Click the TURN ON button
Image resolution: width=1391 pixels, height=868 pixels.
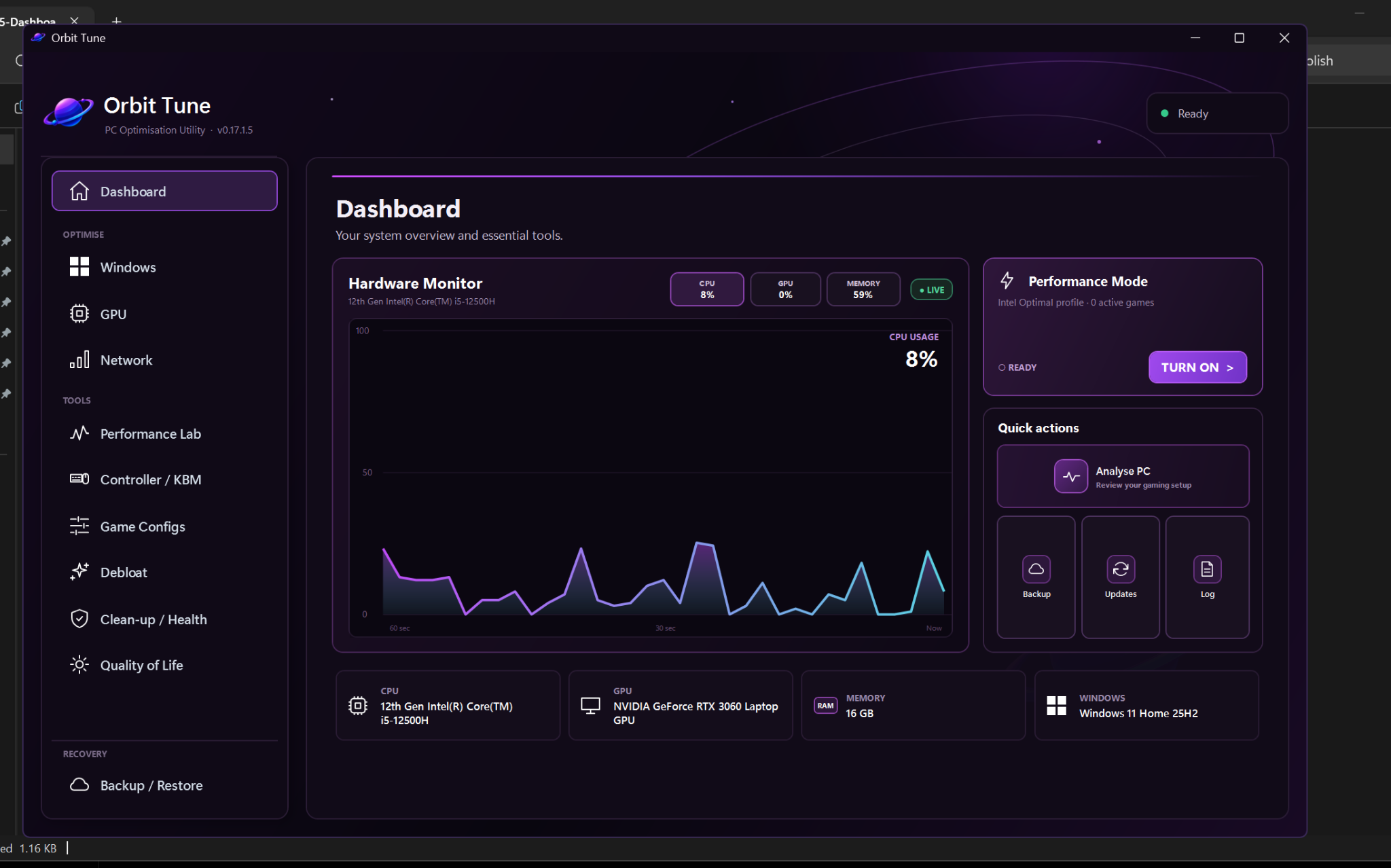(1197, 367)
